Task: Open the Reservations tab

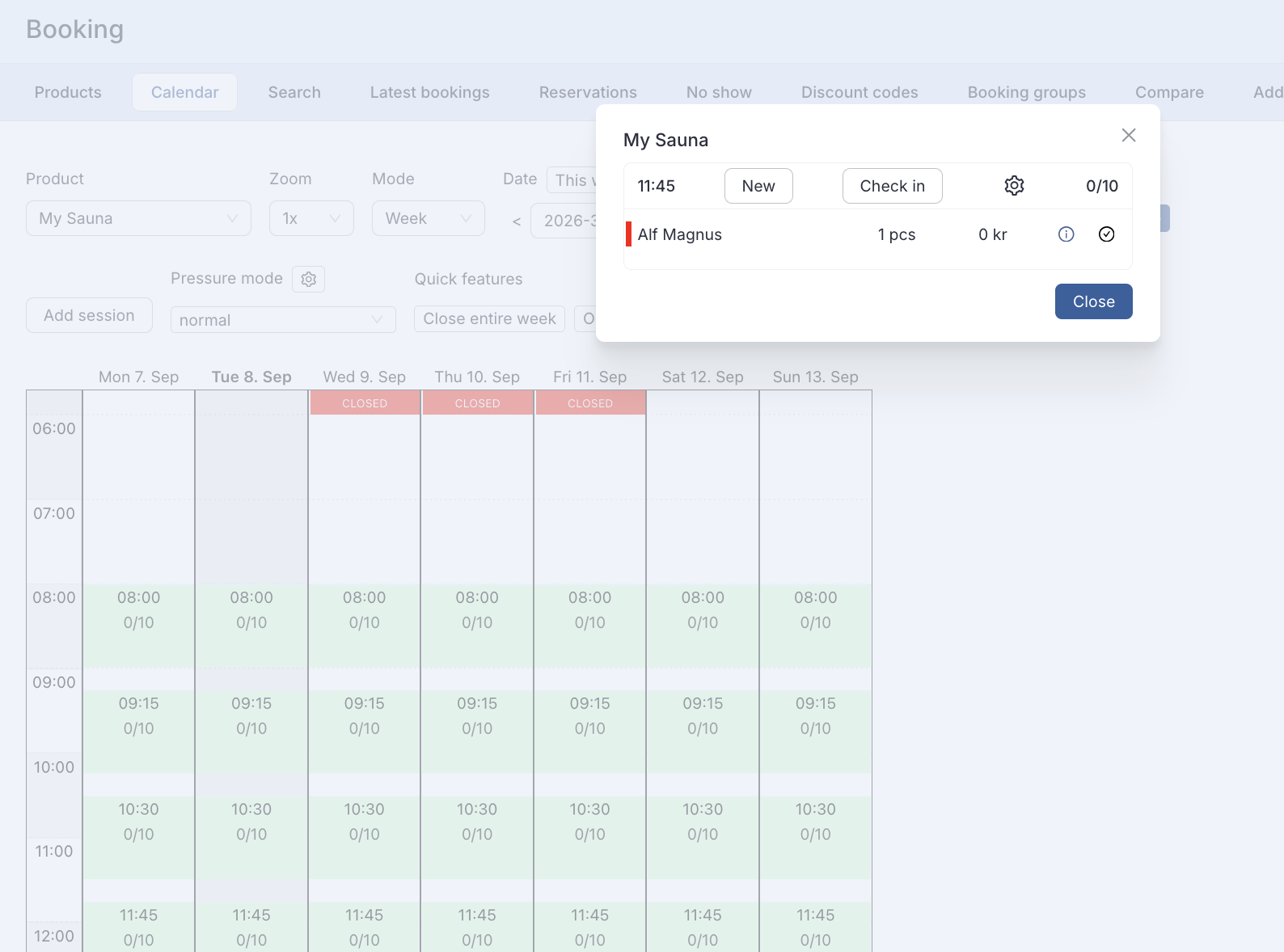Action: pyautogui.click(x=588, y=92)
